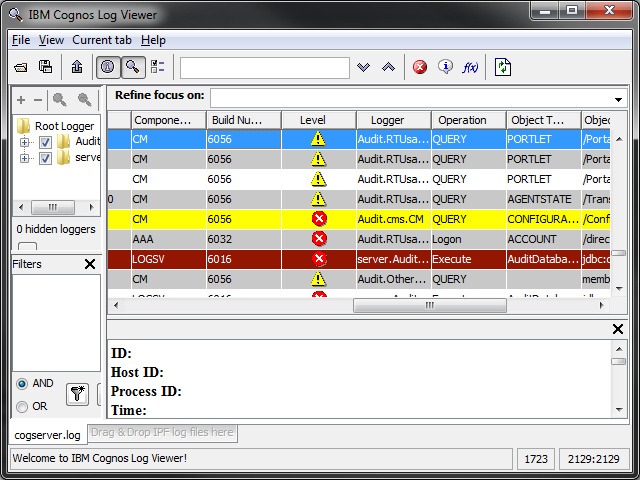This screenshot has height=480, width=640.
Task: Click the Drag & Drop IPF log files tab
Action: coord(162,433)
